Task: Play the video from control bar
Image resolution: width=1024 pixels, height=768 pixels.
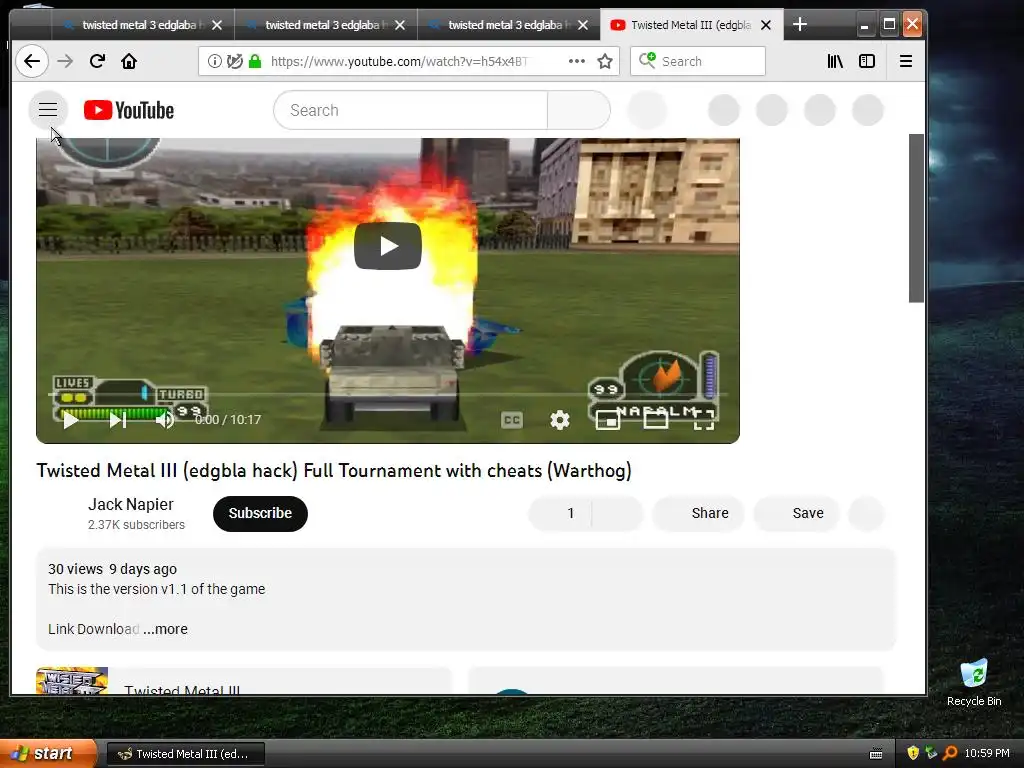Action: point(71,420)
